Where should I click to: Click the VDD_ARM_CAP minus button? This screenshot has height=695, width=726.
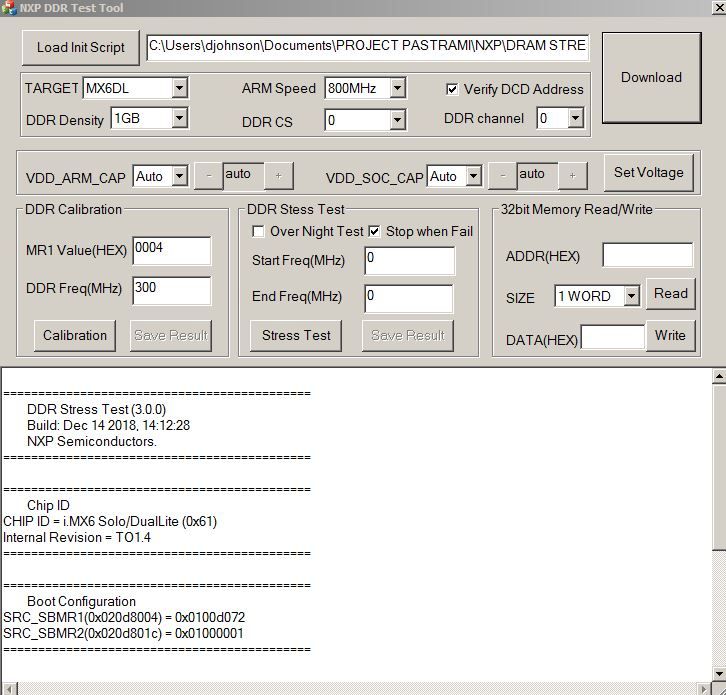[208, 176]
